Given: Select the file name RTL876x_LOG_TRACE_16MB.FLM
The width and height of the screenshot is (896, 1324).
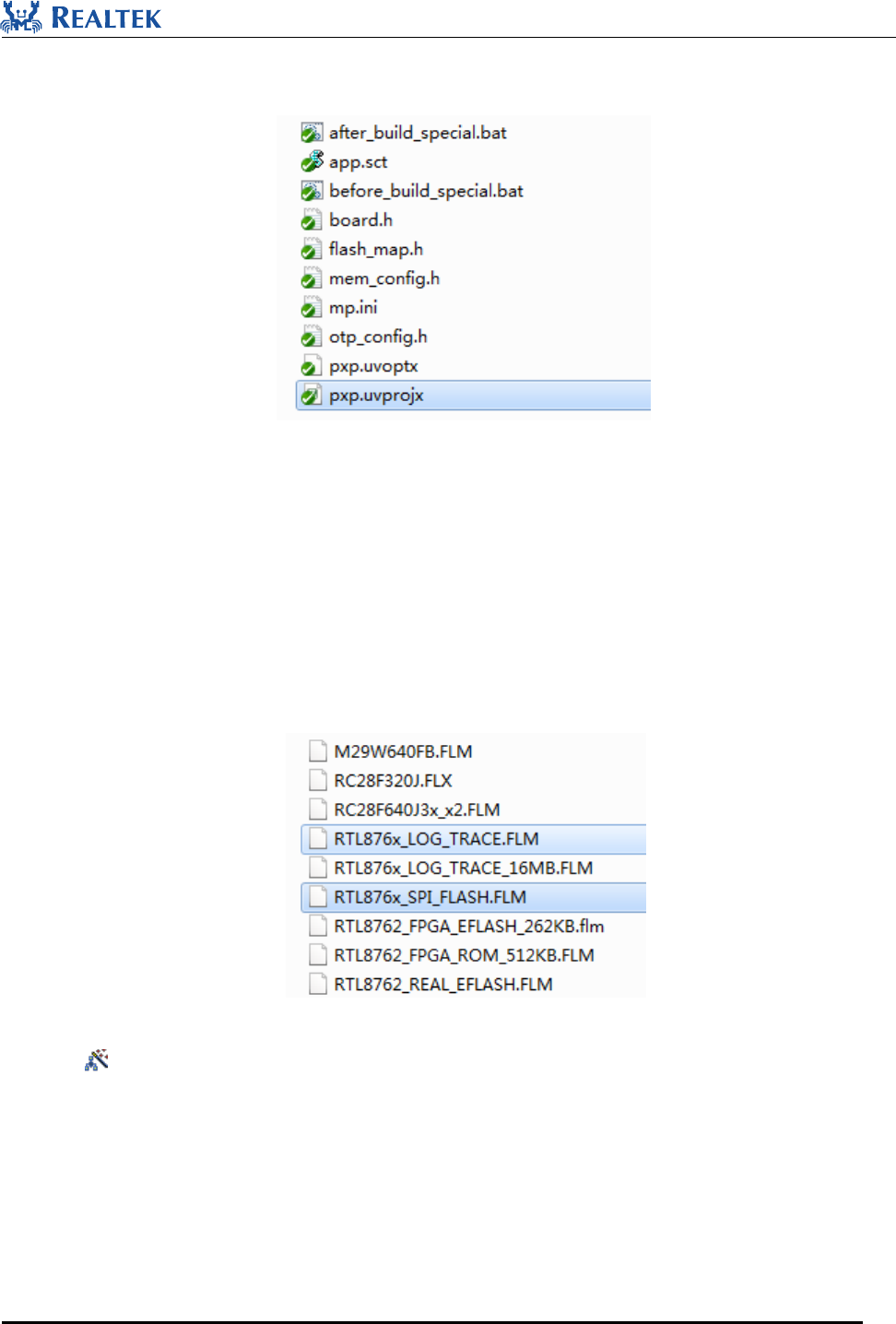Looking at the screenshot, I should 463,868.
